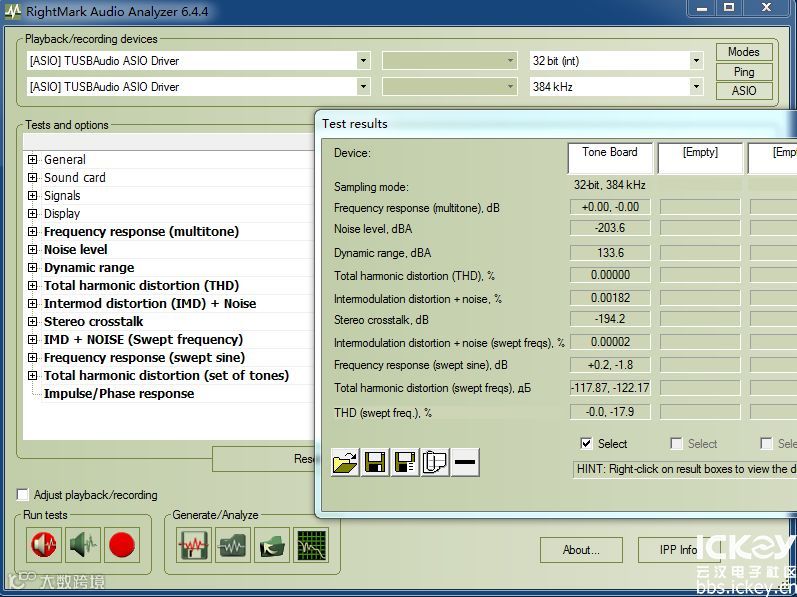Expand Frequency response (swept sine) node
797x597 pixels.
point(33,358)
